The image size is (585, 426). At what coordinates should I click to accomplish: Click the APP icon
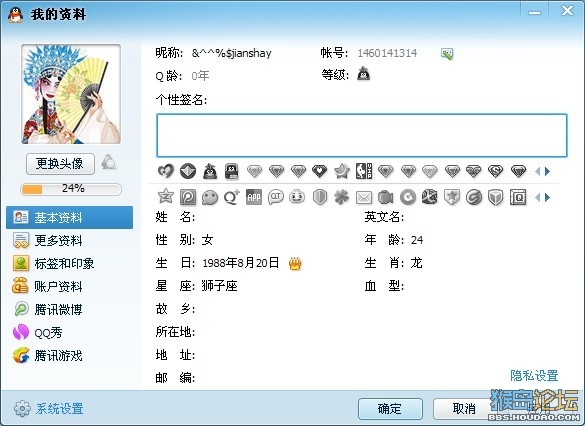coord(254,197)
